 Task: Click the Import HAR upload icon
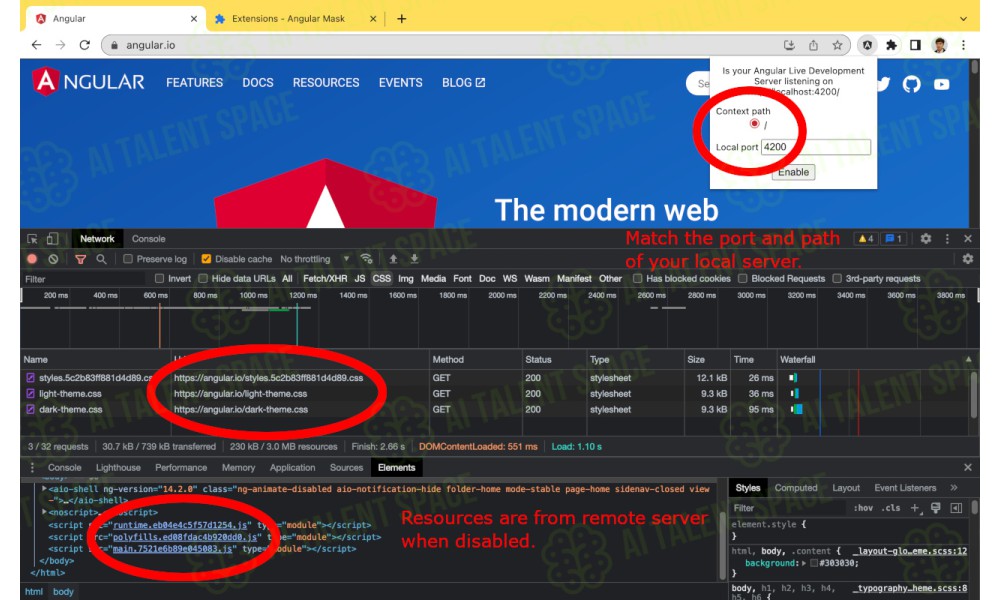pos(393,259)
